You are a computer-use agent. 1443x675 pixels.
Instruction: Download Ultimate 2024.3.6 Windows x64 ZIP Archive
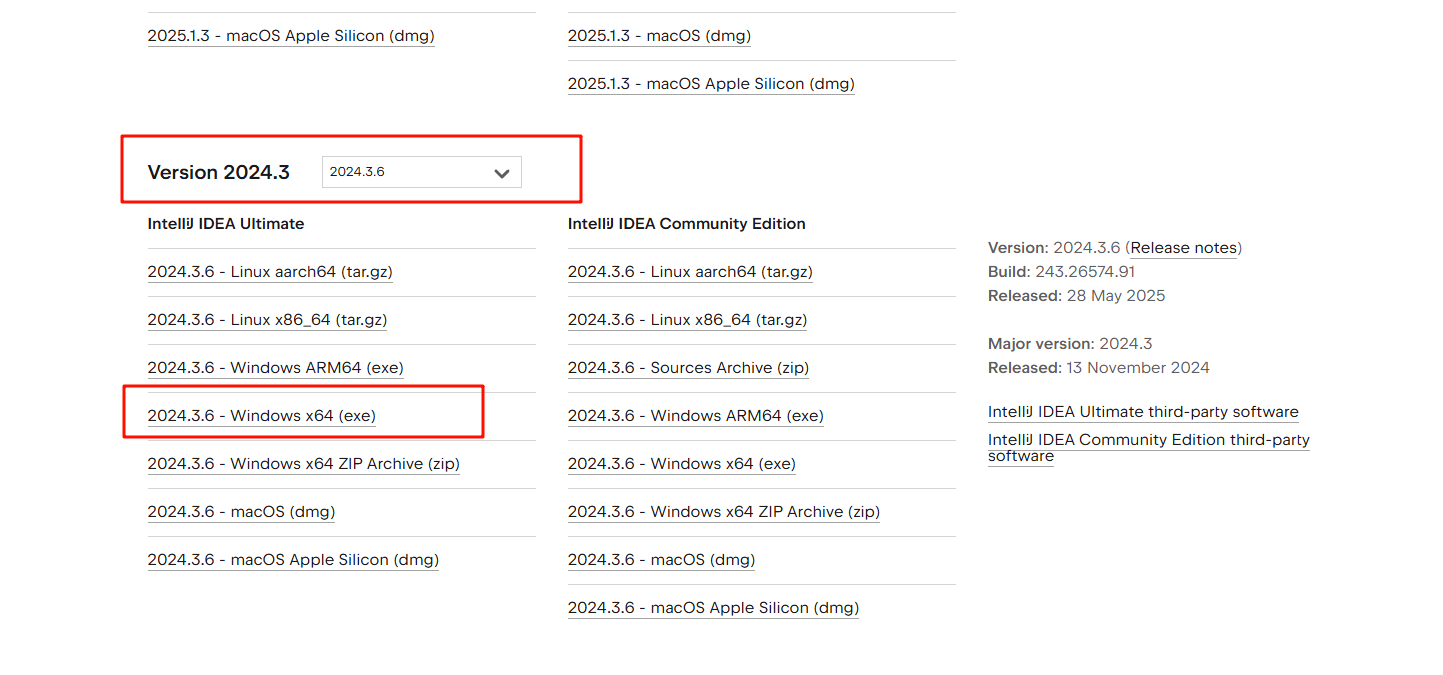point(303,464)
